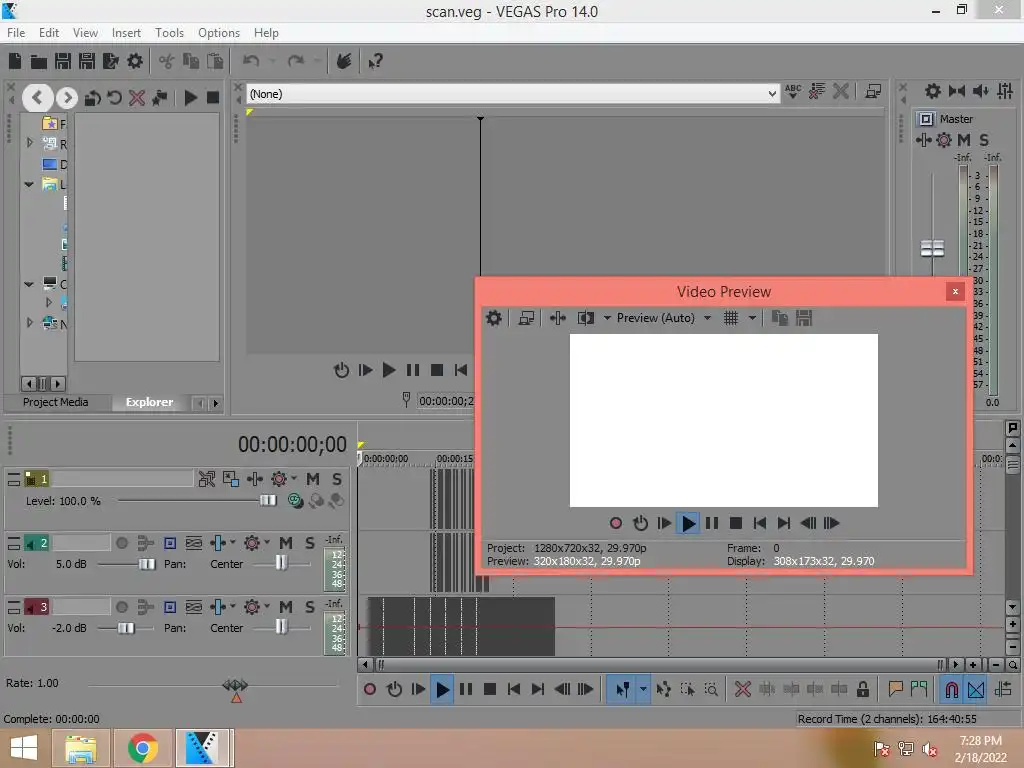Click the Video Preview external monitor icon
The width and height of the screenshot is (1024, 768).
[526, 318]
